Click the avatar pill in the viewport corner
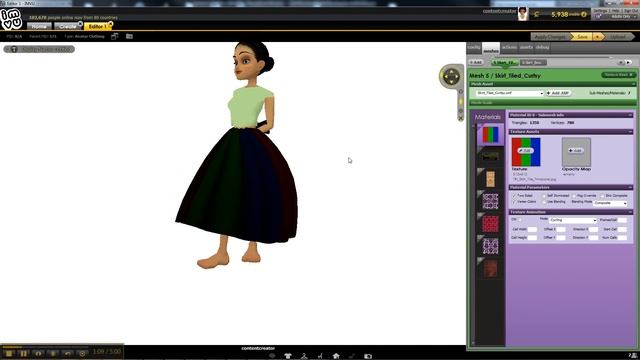 click(x=39, y=49)
